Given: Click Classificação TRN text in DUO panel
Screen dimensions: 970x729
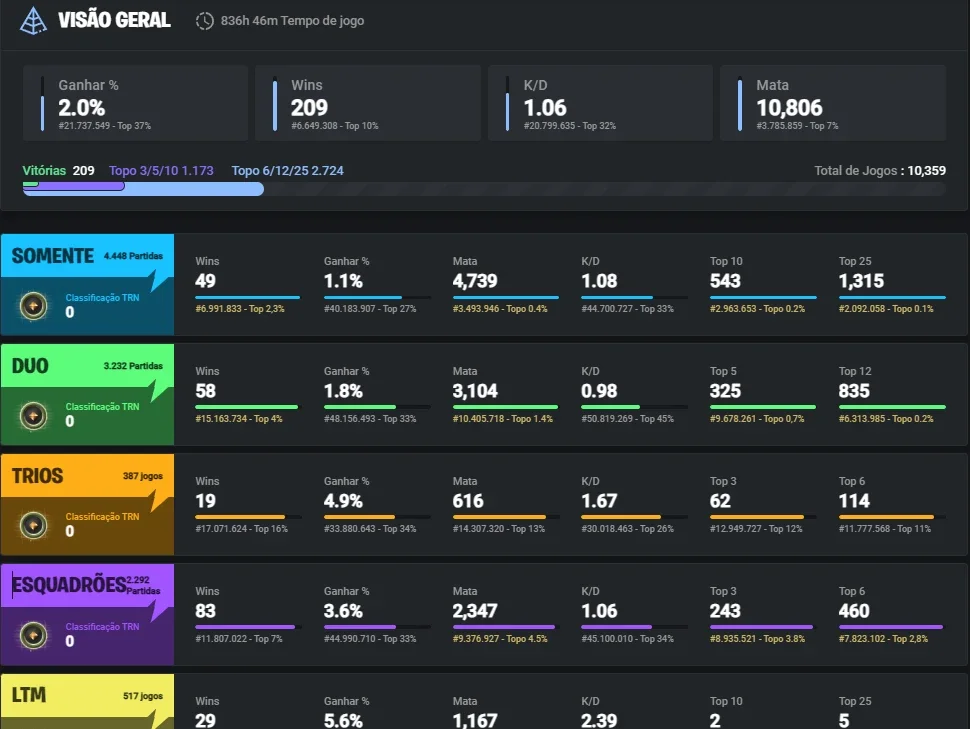Looking at the screenshot, I should (103, 407).
